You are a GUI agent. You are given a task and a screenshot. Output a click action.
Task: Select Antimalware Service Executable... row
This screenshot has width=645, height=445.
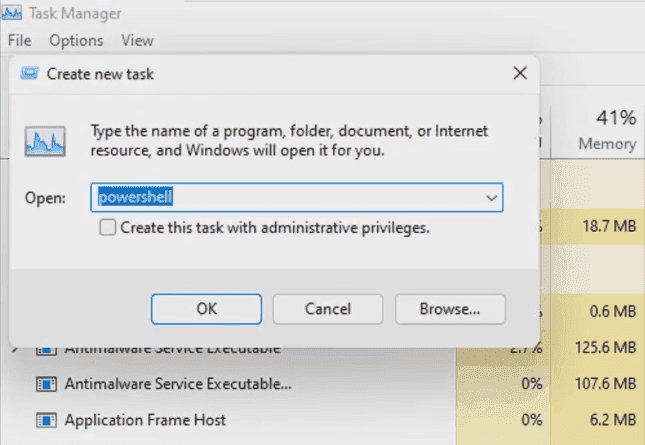click(x=322, y=384)
